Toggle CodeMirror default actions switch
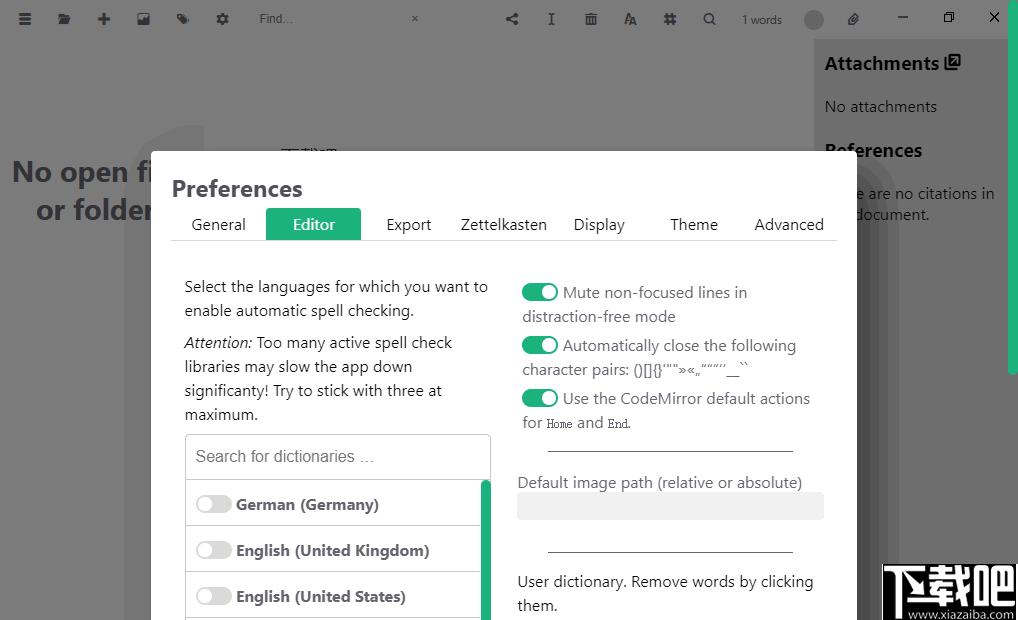Image resolution: width=1018 pixels, height=620 pixels. [x=540, y=397]
